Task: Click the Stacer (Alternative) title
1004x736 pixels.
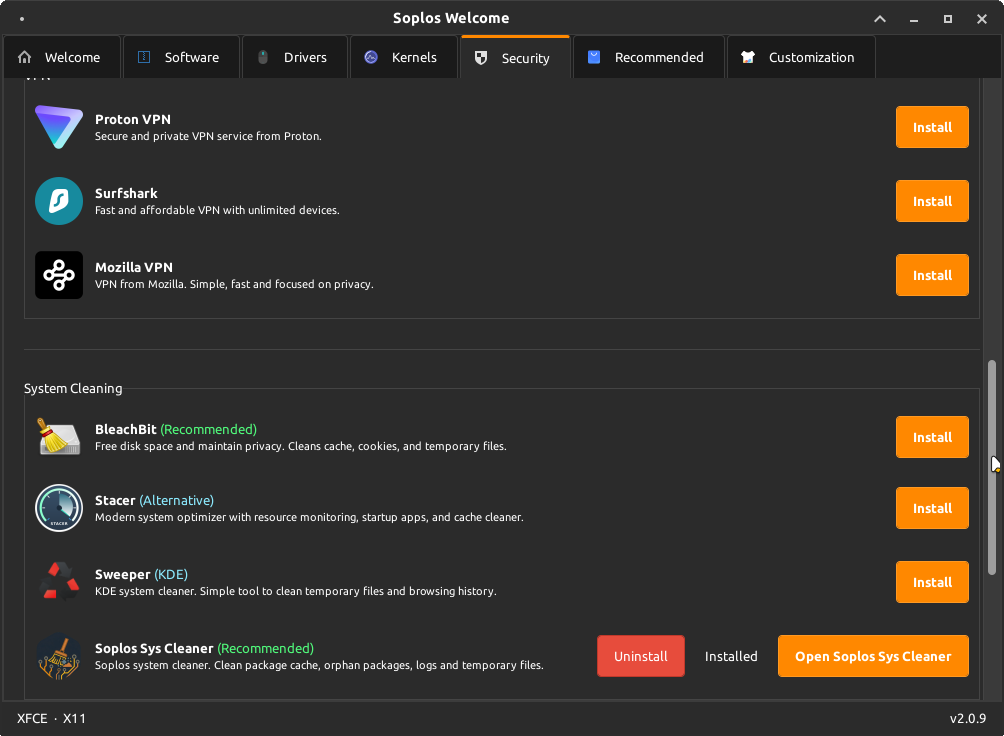Action: coord(154,500)
